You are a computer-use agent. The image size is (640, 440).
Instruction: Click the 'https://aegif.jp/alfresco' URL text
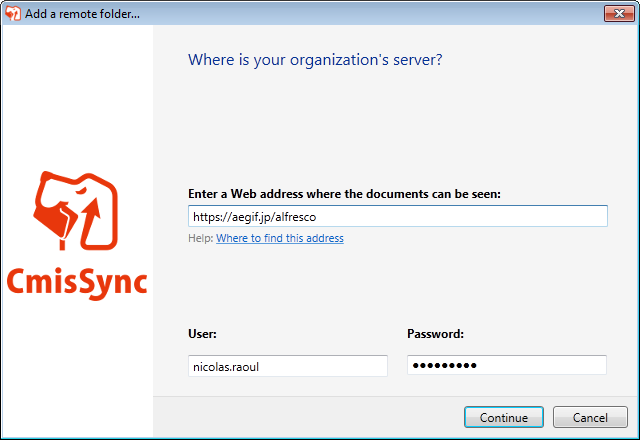[253, 216]
